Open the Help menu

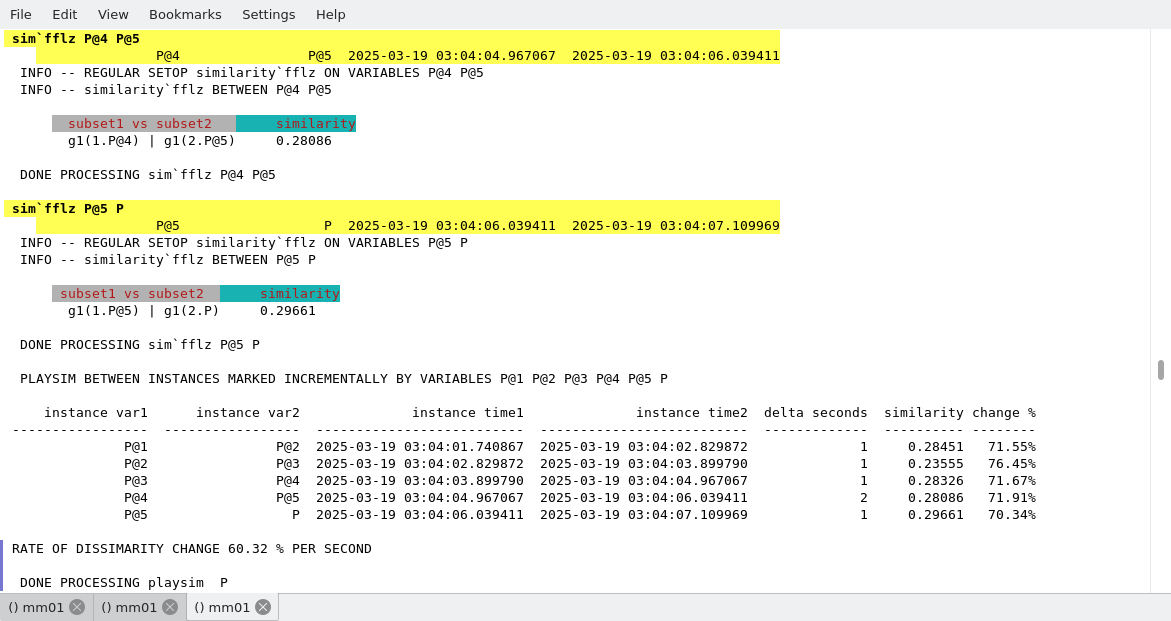click(x=330, y=14)
